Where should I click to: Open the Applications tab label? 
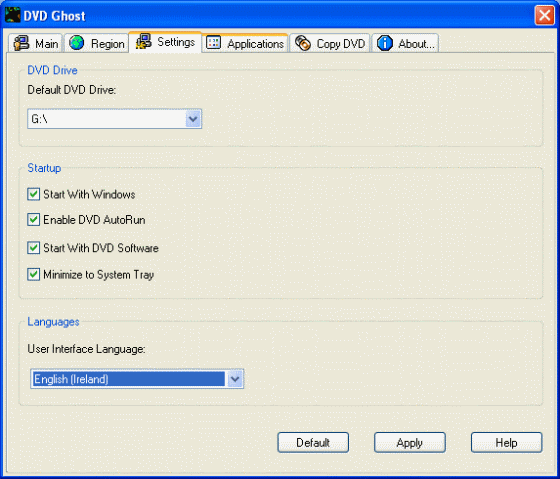point(255,44)
